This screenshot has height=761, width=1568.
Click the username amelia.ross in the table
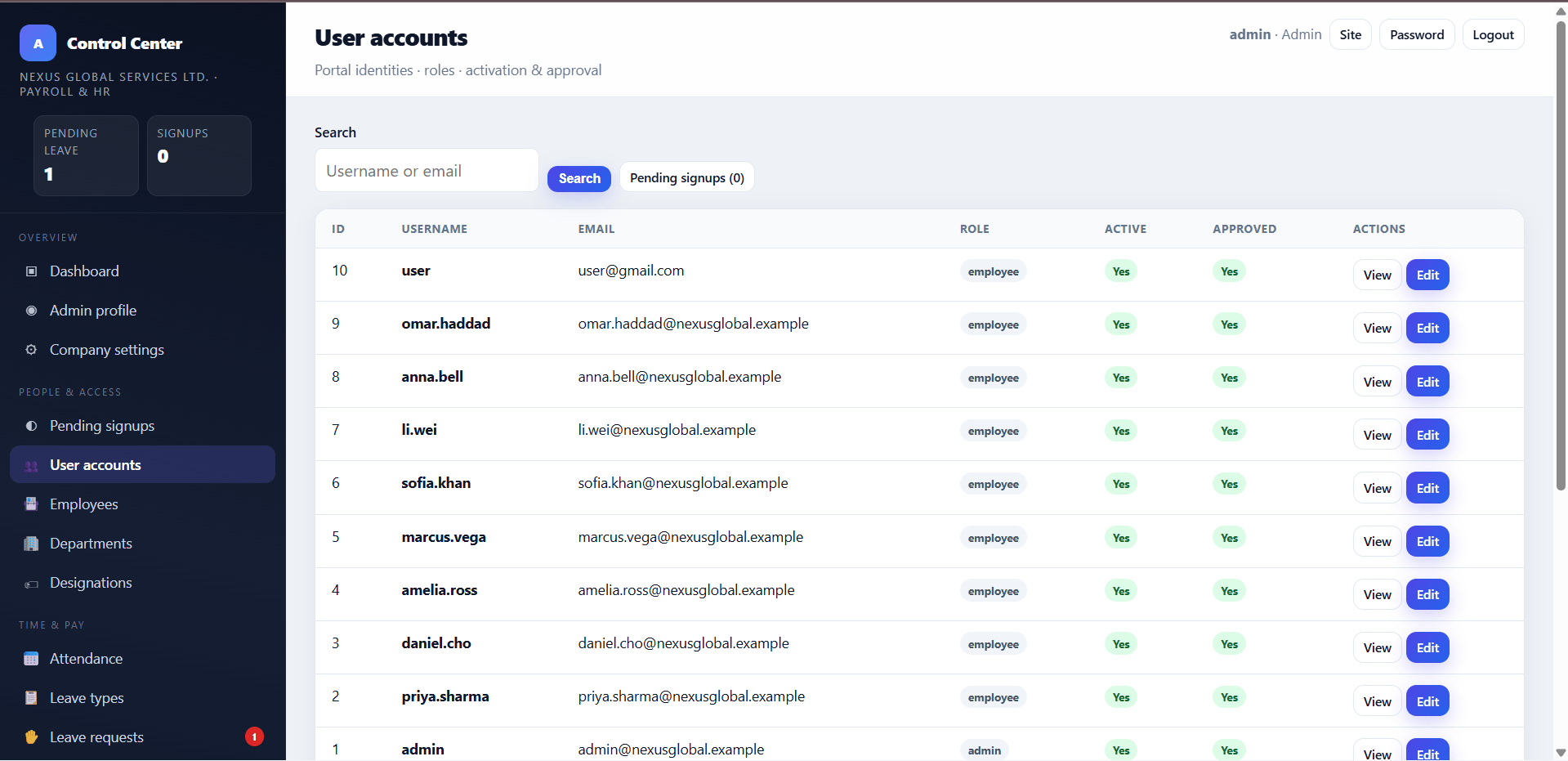click(440, 590)
